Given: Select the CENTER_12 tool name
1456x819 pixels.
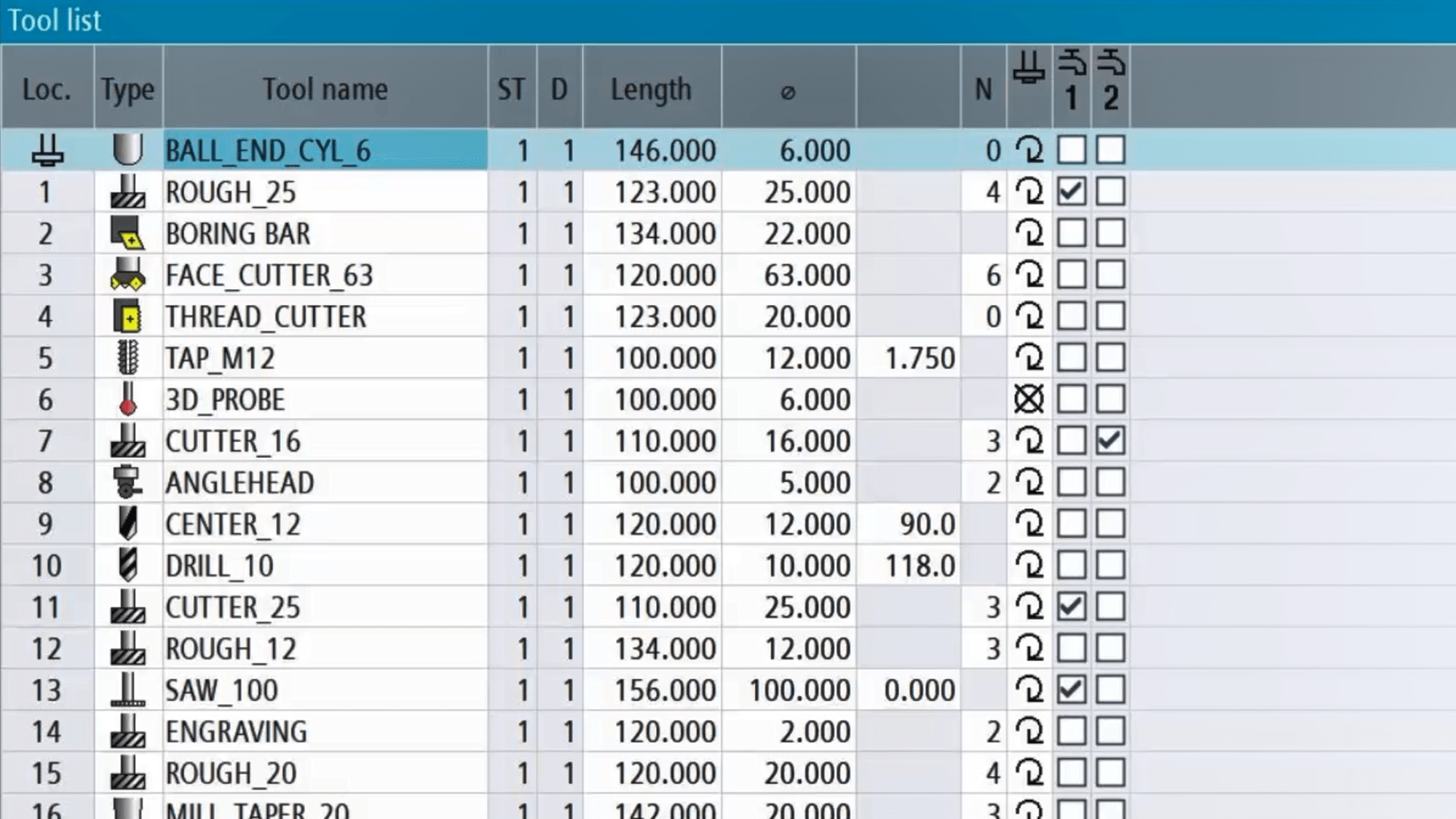Looking at the screenshot, I should [x=233, y=524].
